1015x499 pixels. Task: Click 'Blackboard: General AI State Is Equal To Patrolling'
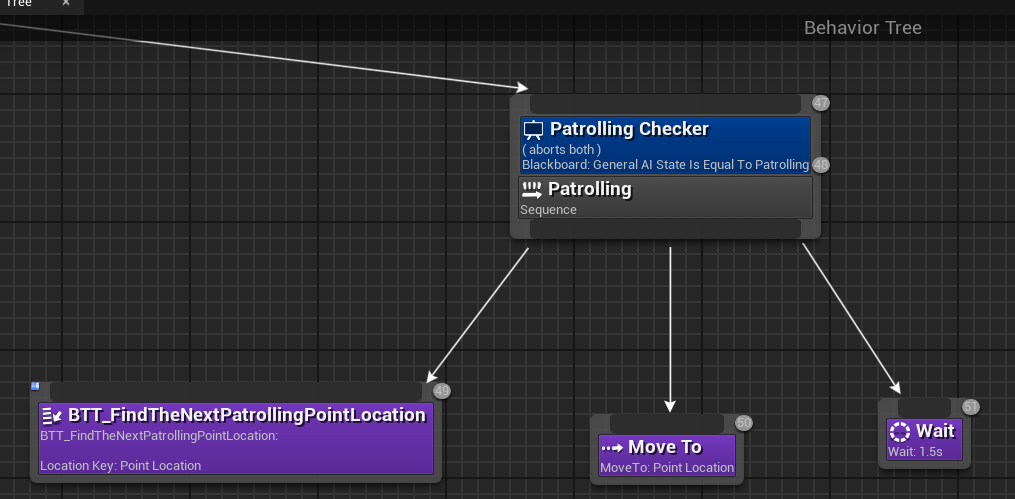665,165
